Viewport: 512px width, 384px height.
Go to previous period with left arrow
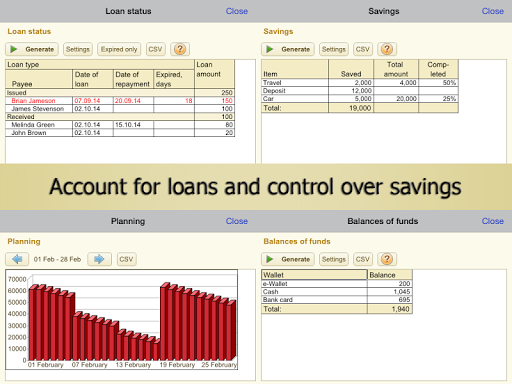tap(17, 259)
